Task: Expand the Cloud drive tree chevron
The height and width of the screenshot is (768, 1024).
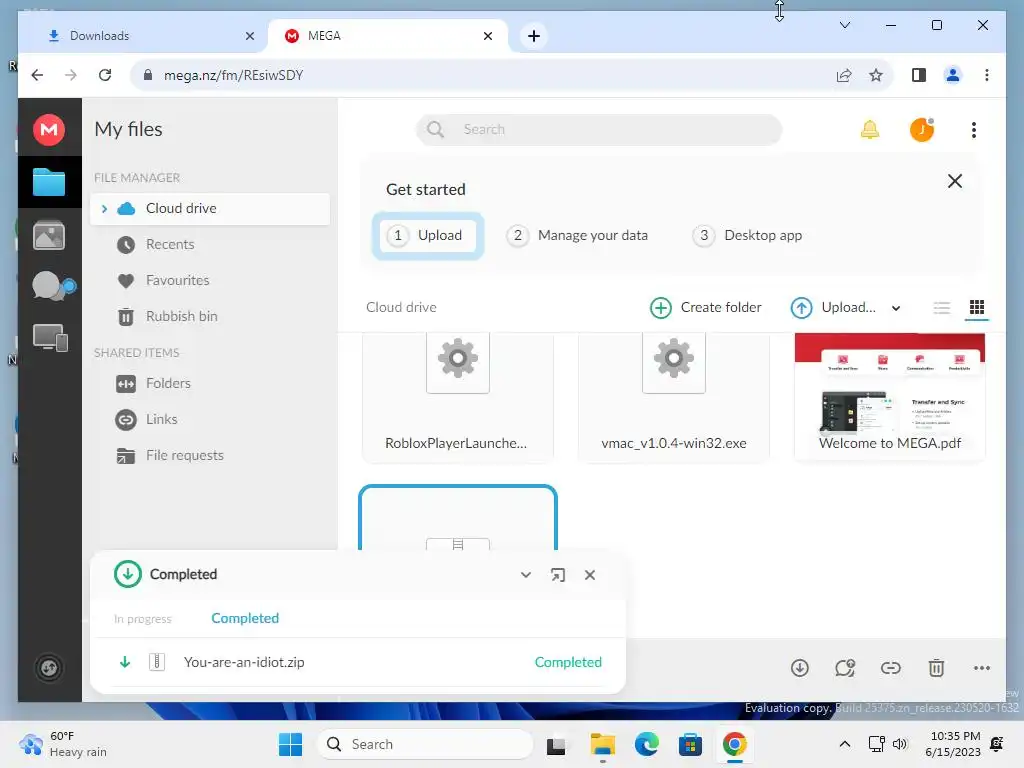Action: [x=104, y=208]
